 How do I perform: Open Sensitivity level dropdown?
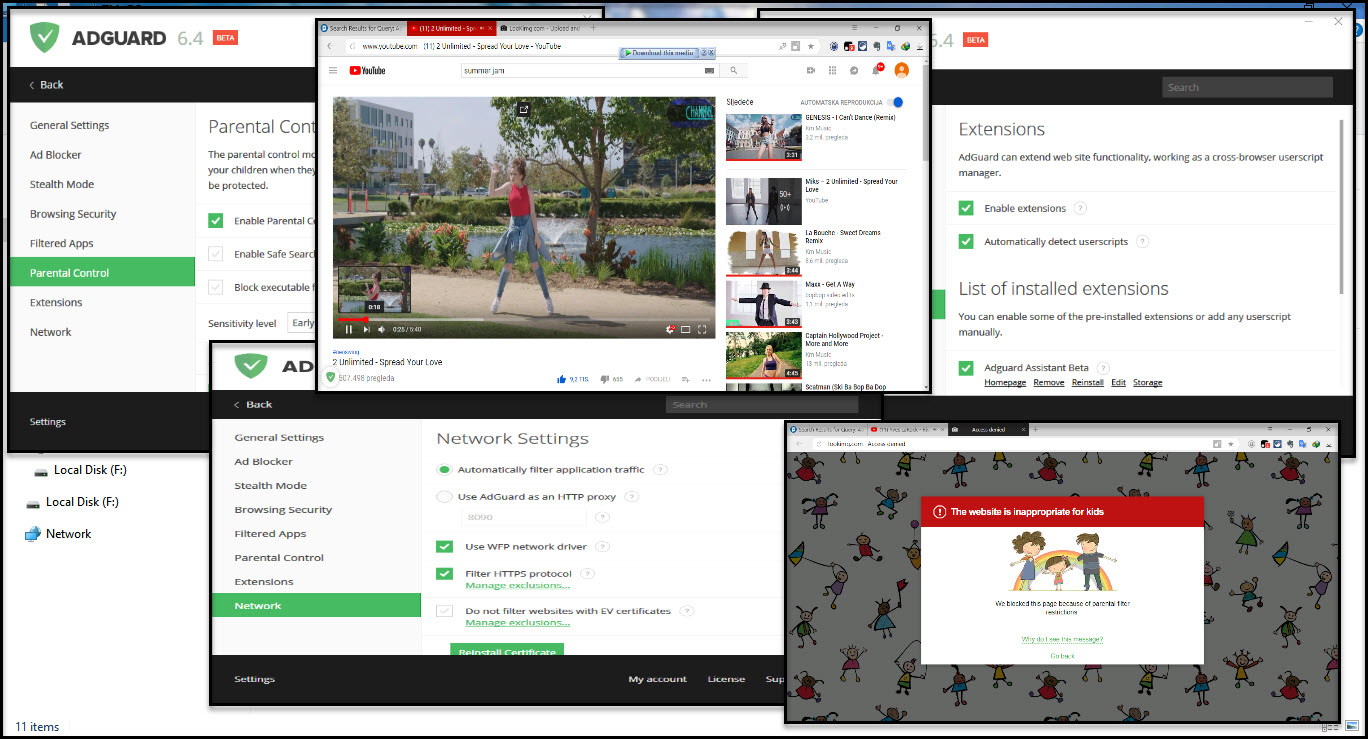point(301,323)
